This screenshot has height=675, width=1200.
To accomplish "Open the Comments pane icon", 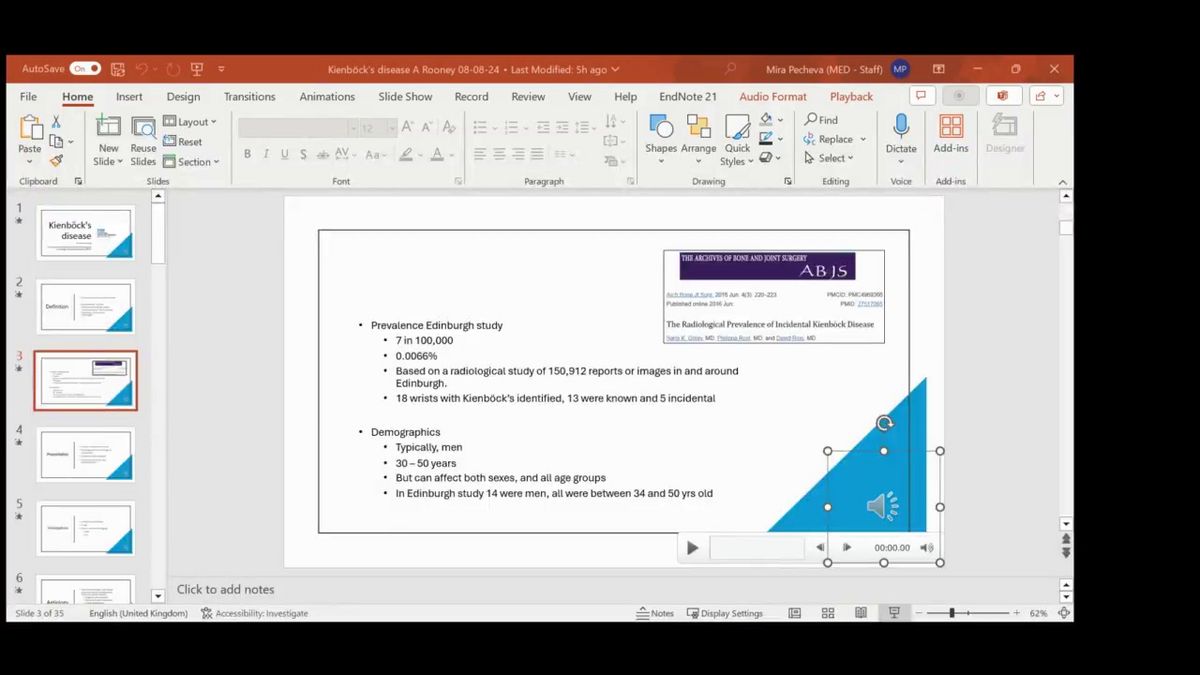I will click(922, 96).
